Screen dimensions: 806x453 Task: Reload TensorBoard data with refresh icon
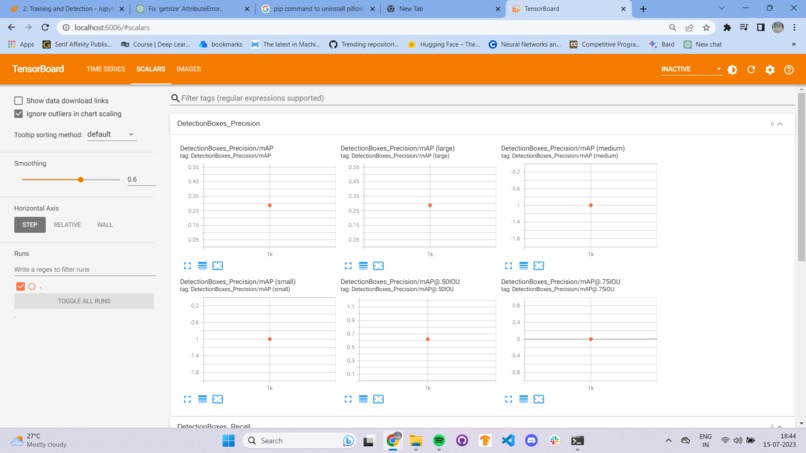click(x=751, y=69)
